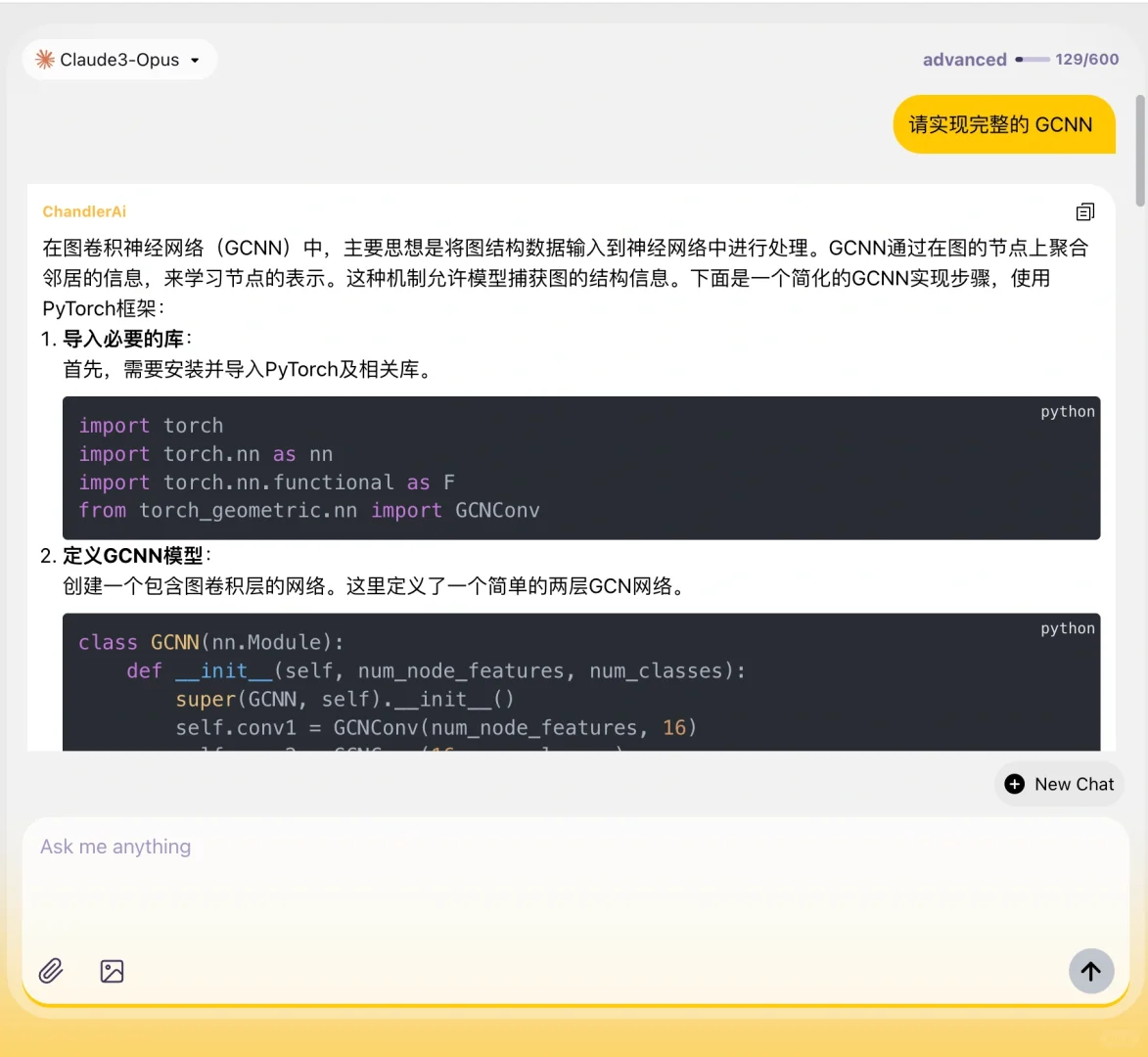Click the code line 'class GCNN(nn.Module):'
This screenshot has width=1148, height=1057.
coord(210,642)
